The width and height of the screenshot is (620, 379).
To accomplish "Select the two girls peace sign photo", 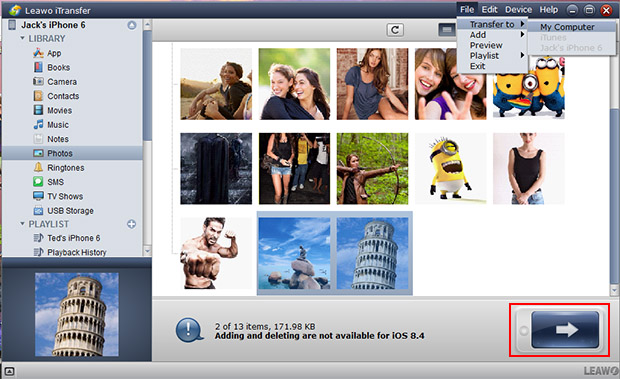I will 450,84.
